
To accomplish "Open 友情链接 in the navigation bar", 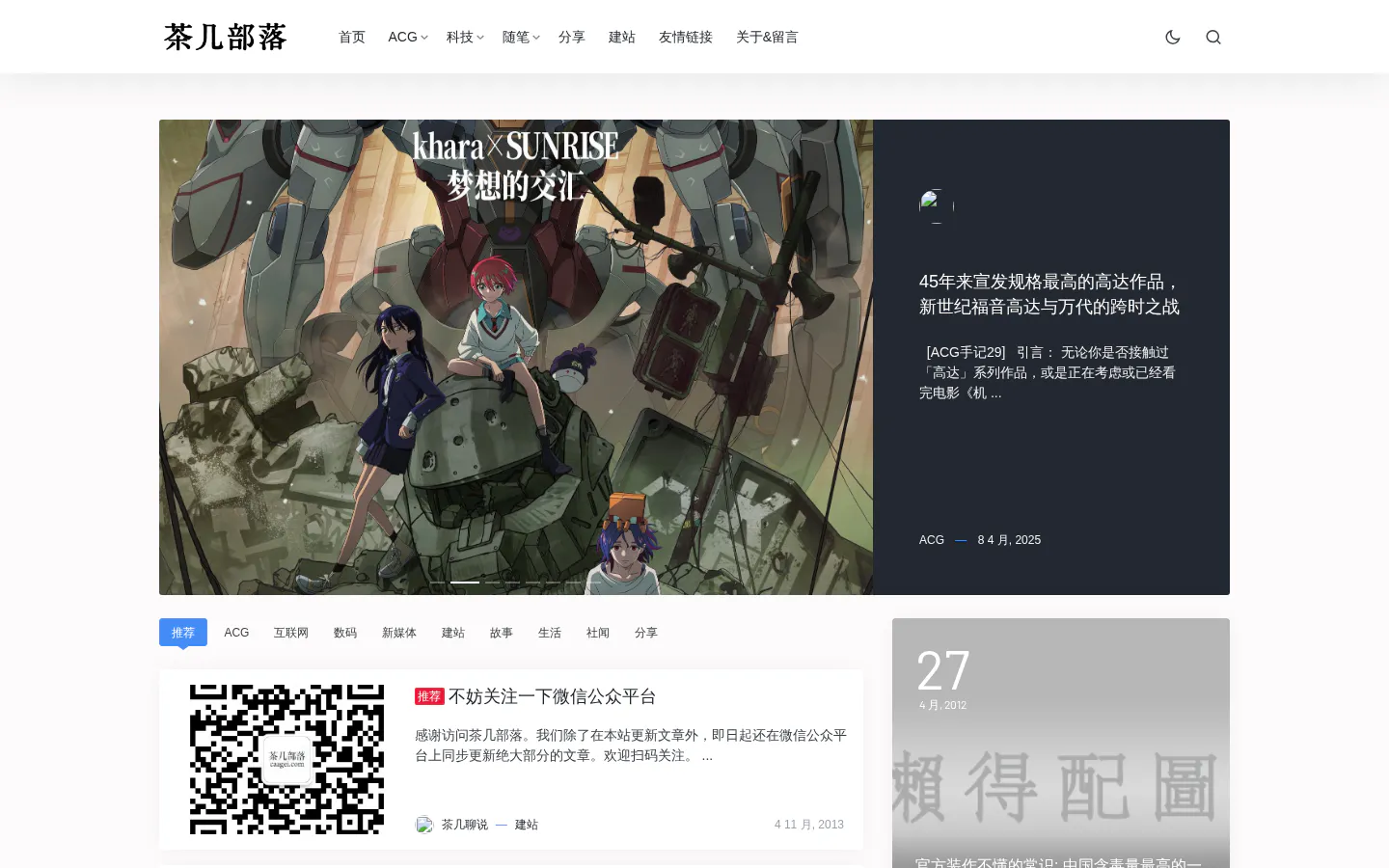I will tap(686, 37).
